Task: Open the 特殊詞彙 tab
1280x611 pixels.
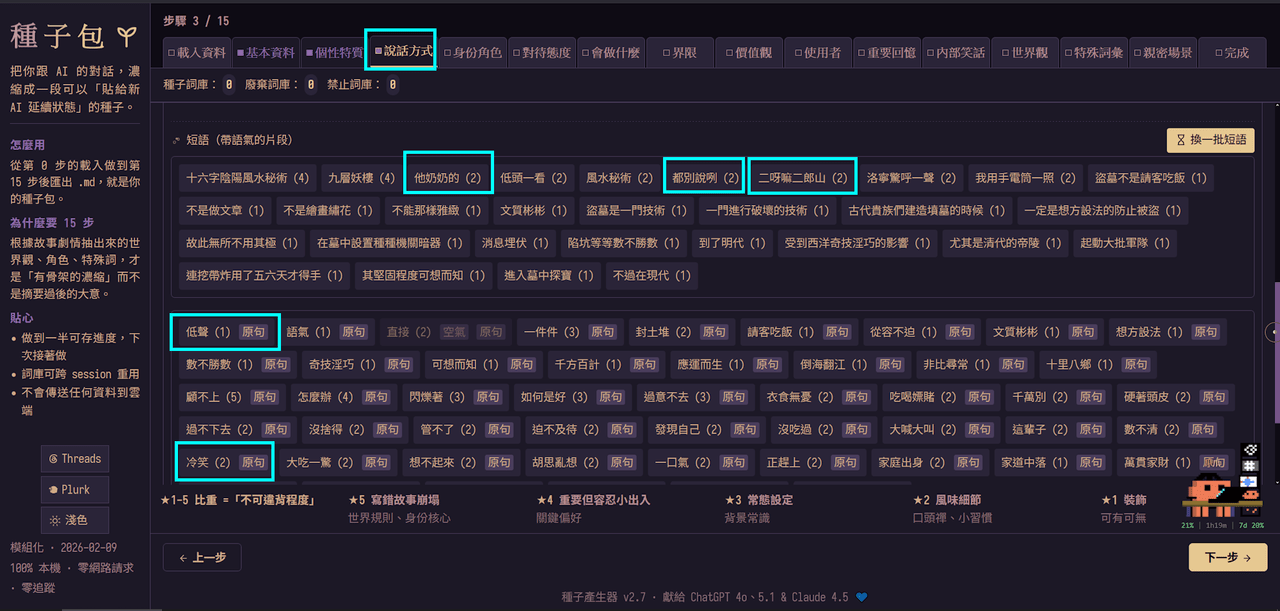Action: (1094, 53)
